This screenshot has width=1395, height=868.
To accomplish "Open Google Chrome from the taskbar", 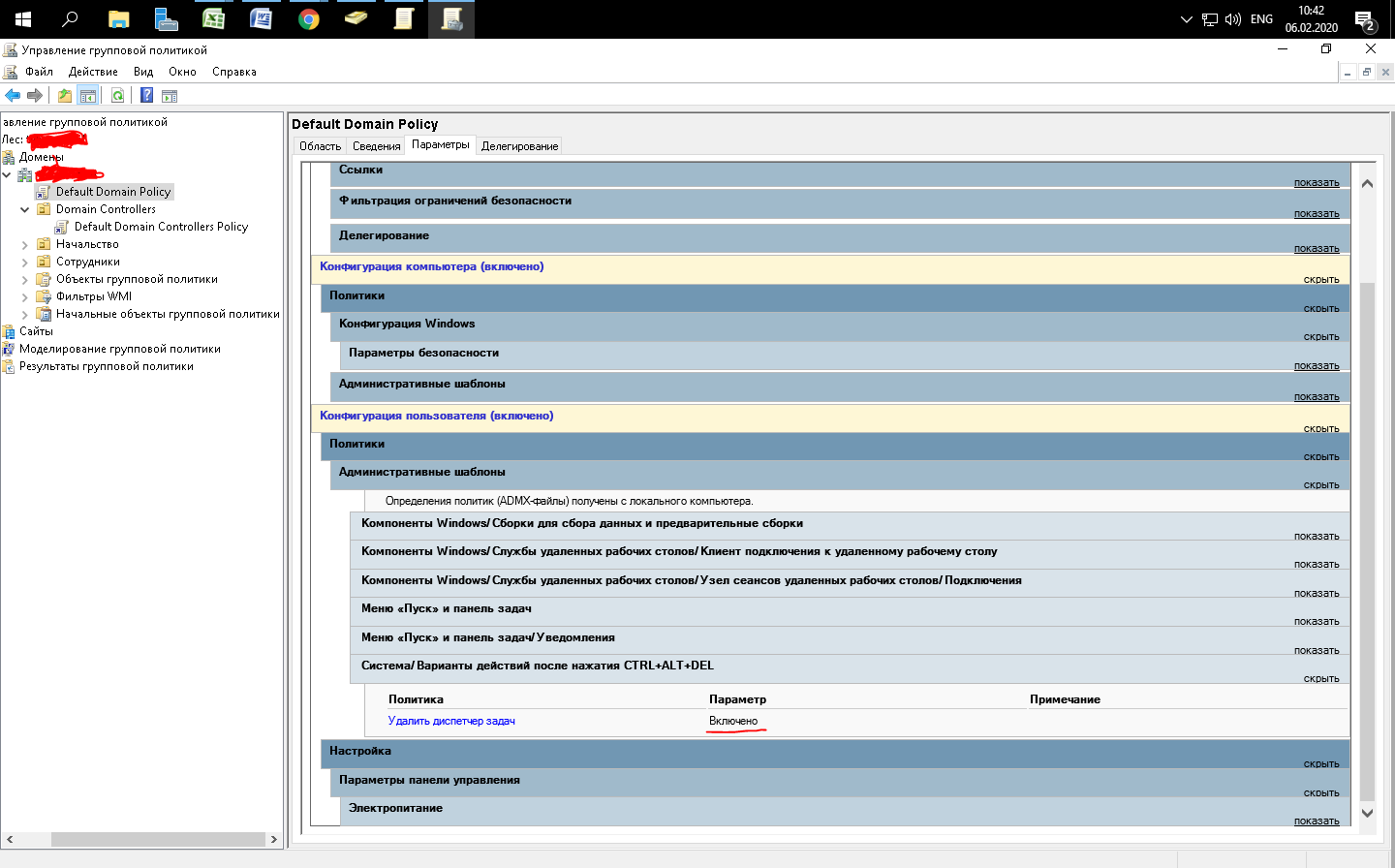I will pos(308,19).
